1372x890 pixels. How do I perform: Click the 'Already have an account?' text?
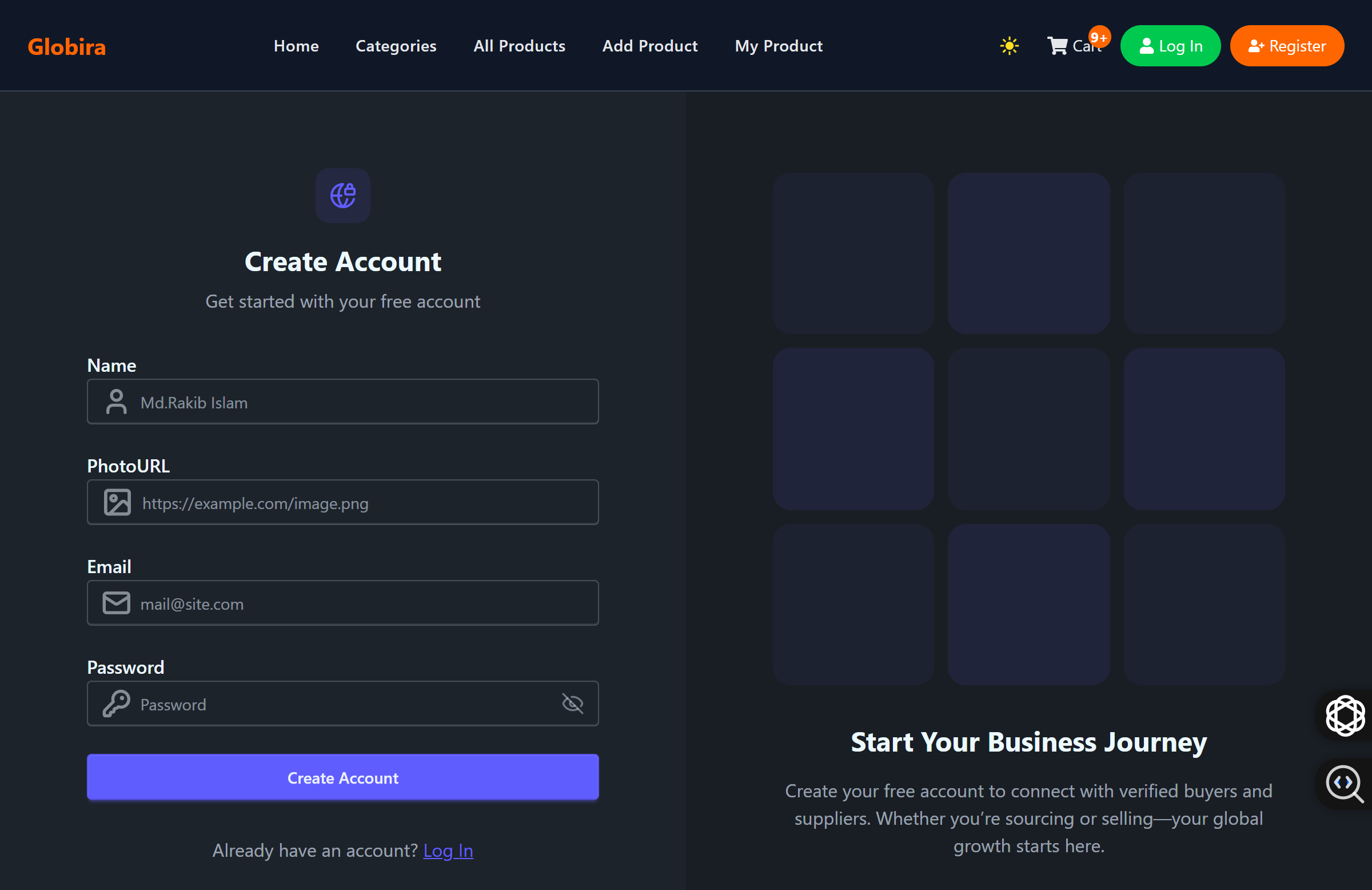(315, 850)
